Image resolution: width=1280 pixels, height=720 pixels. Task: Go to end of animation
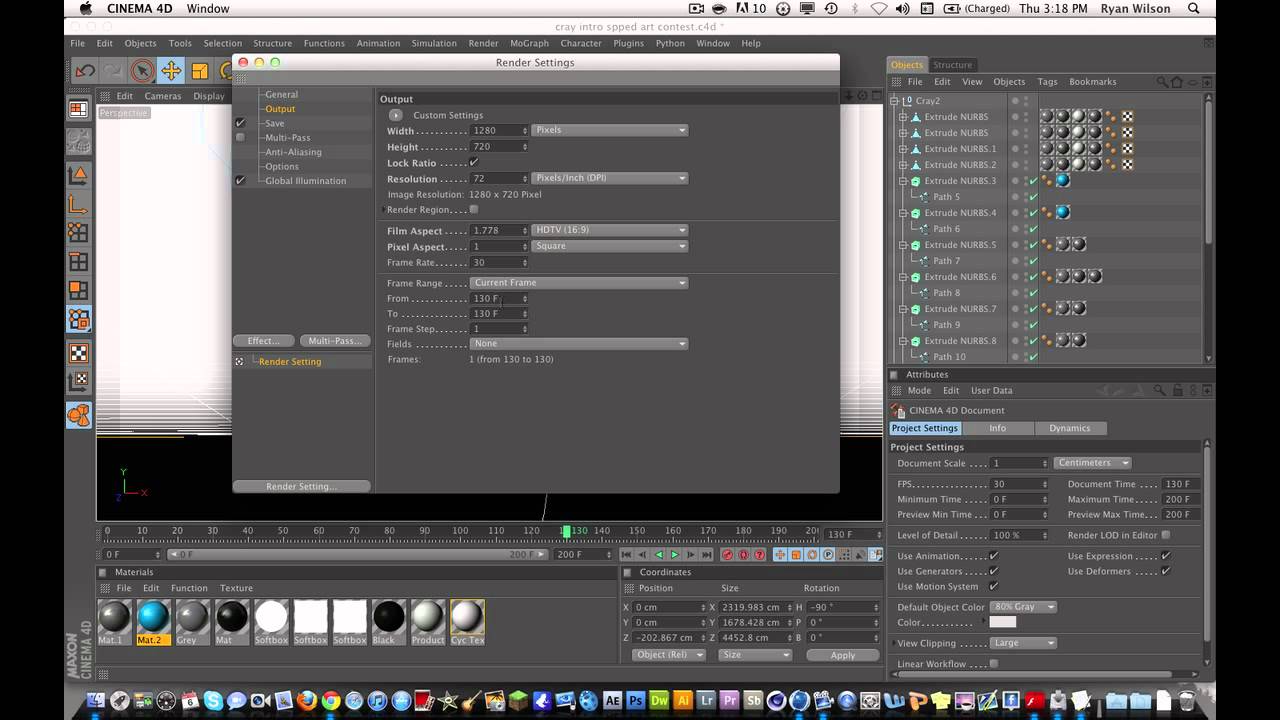(707, 554)
